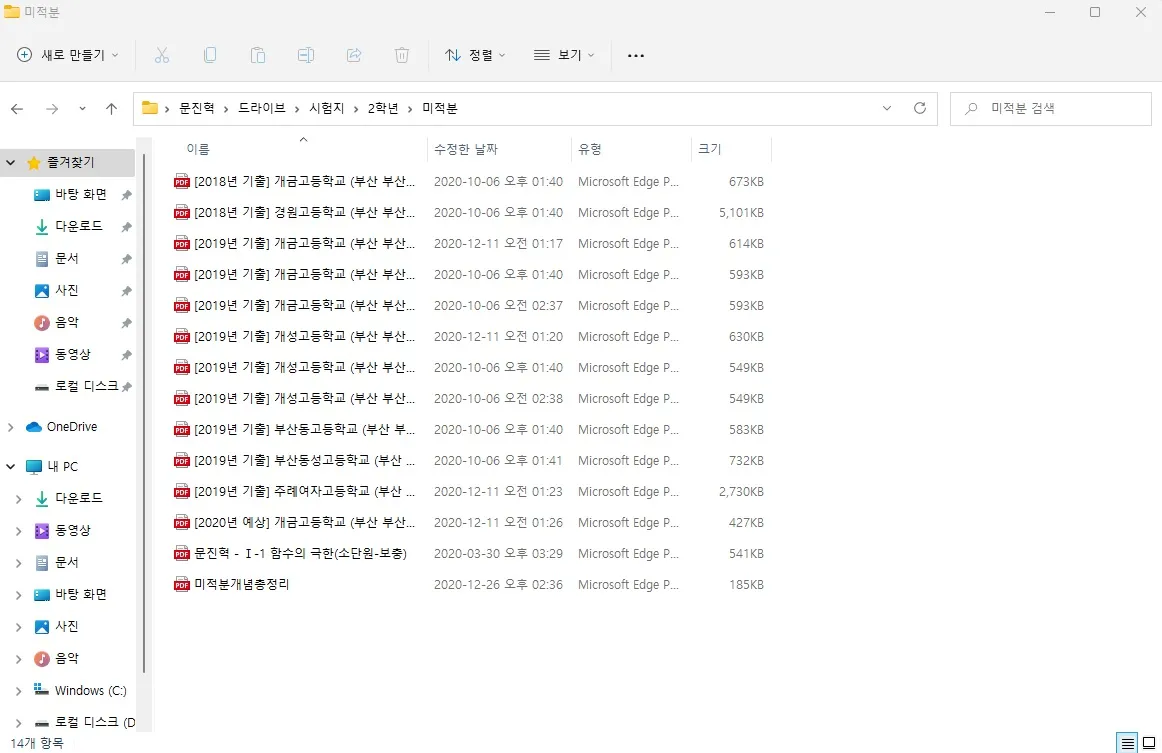Click the Cut scissors icon in toolbar
Screen dimensions: 1162x753
pyautogui.click(x=162, y=55)
